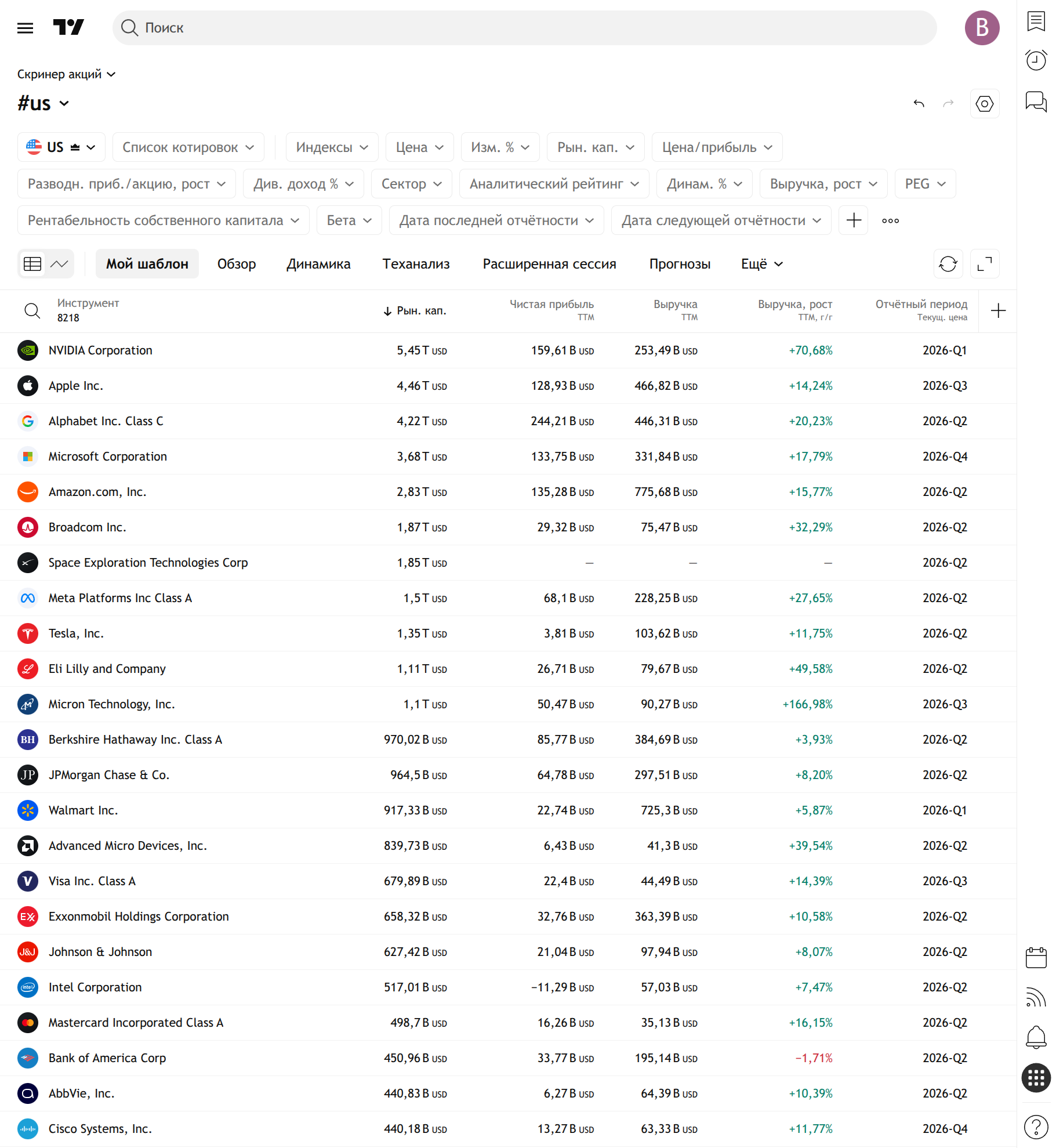Open Bank of America Corp link
The width and height of the screenshot is (1056, 1148).
[x=107, y=1058]
